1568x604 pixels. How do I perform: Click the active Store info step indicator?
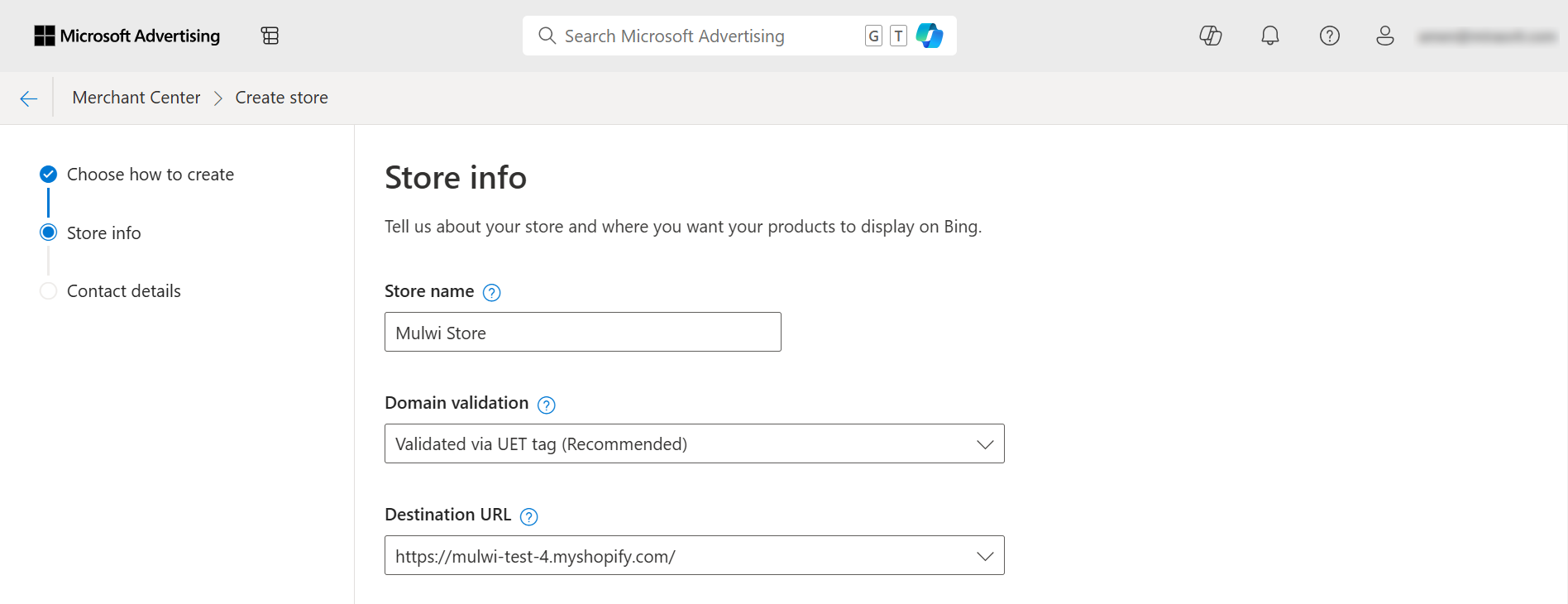click(x=49, y=232)
